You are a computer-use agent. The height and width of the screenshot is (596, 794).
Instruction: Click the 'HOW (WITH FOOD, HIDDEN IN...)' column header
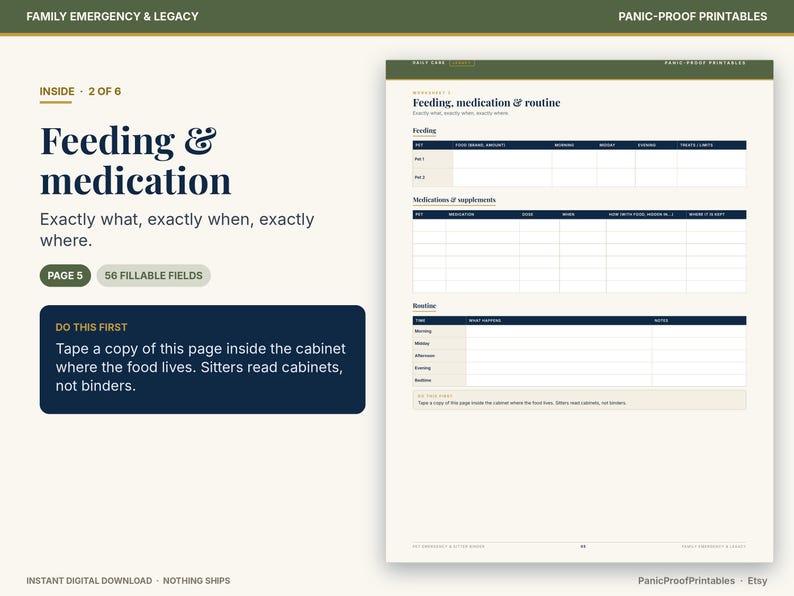(x=641, y=215)
